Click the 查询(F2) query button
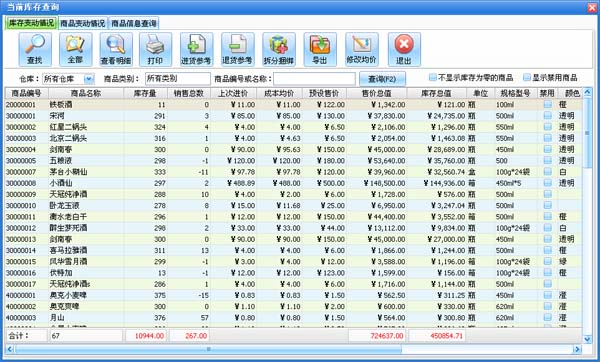 [382, 79]
